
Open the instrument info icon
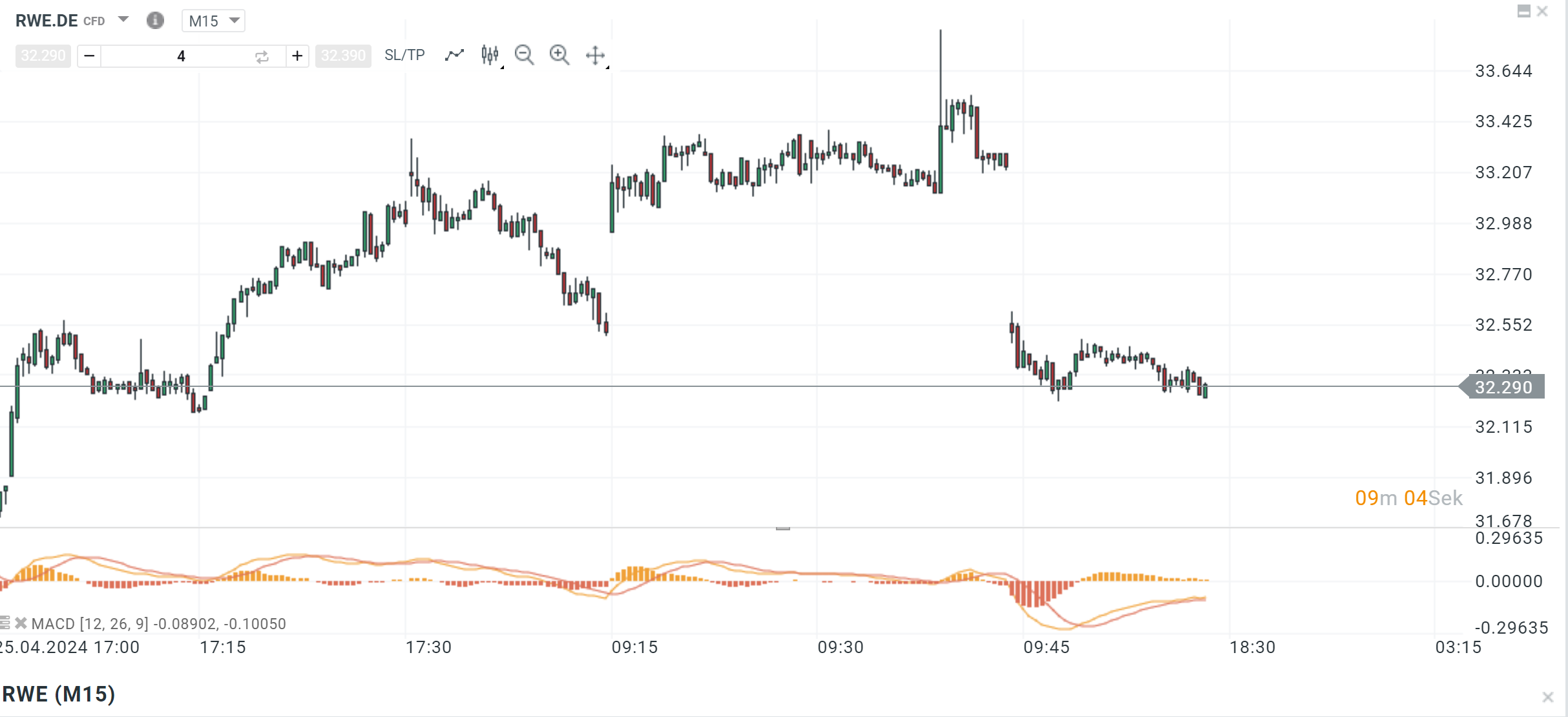(155, 21)
